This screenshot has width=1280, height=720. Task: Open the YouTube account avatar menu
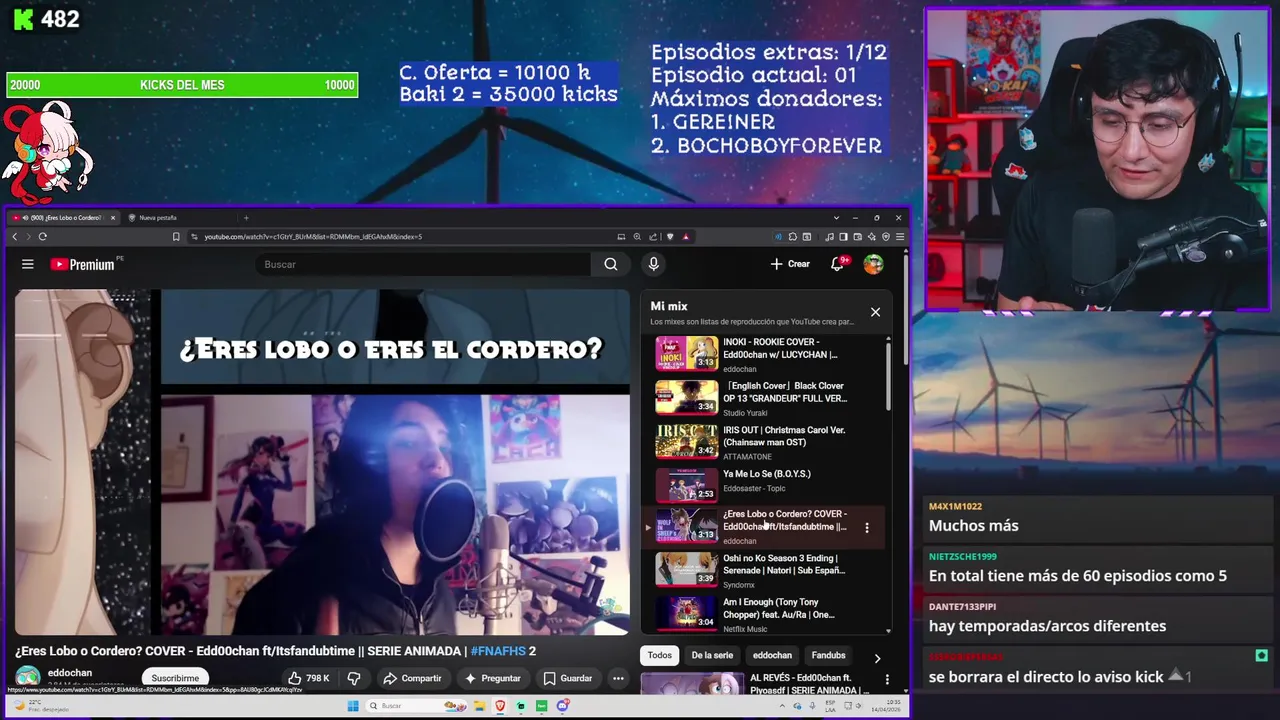pos(874,264)
